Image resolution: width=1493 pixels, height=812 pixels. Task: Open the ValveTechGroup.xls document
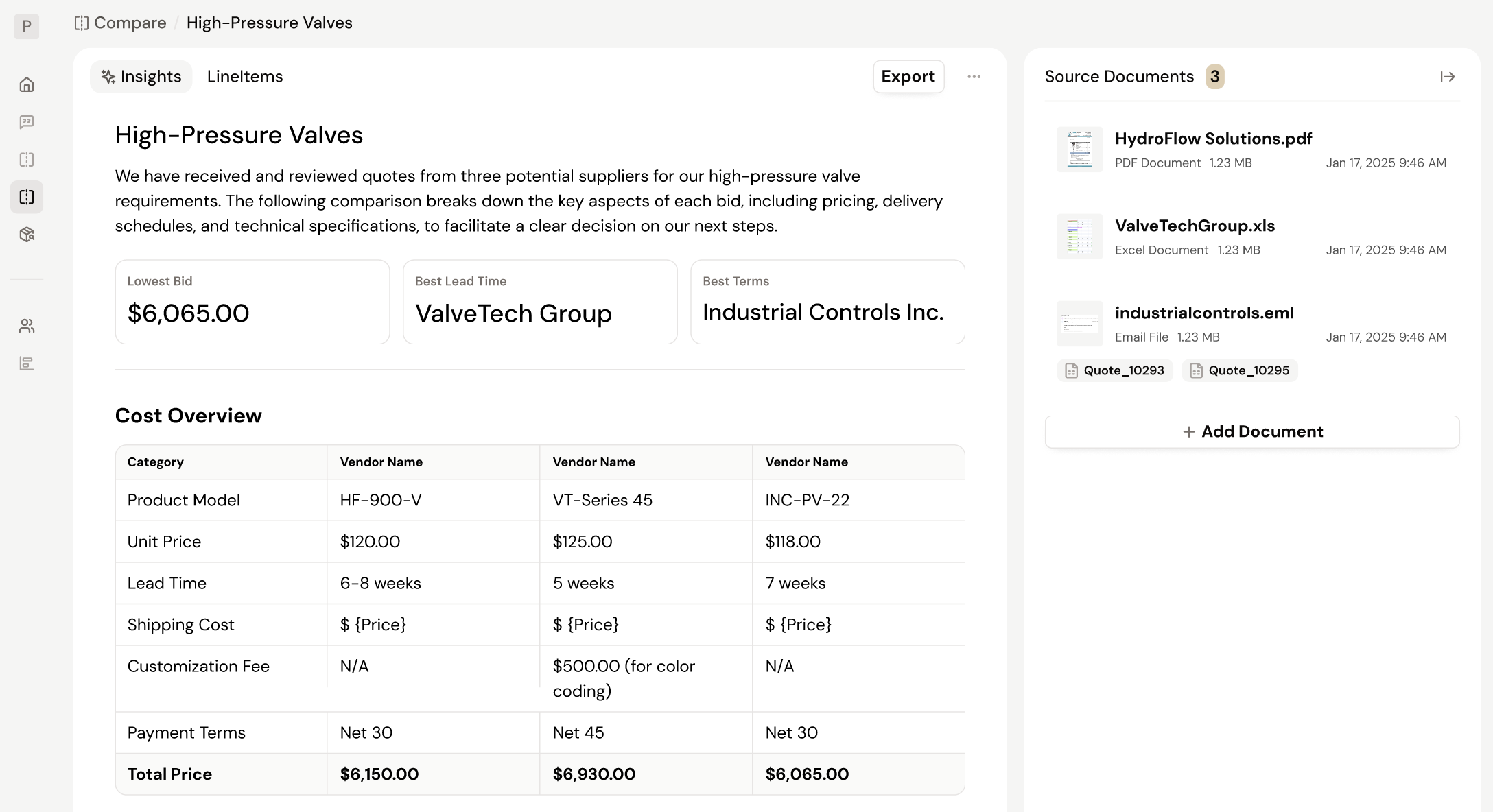pos(1195,226)
